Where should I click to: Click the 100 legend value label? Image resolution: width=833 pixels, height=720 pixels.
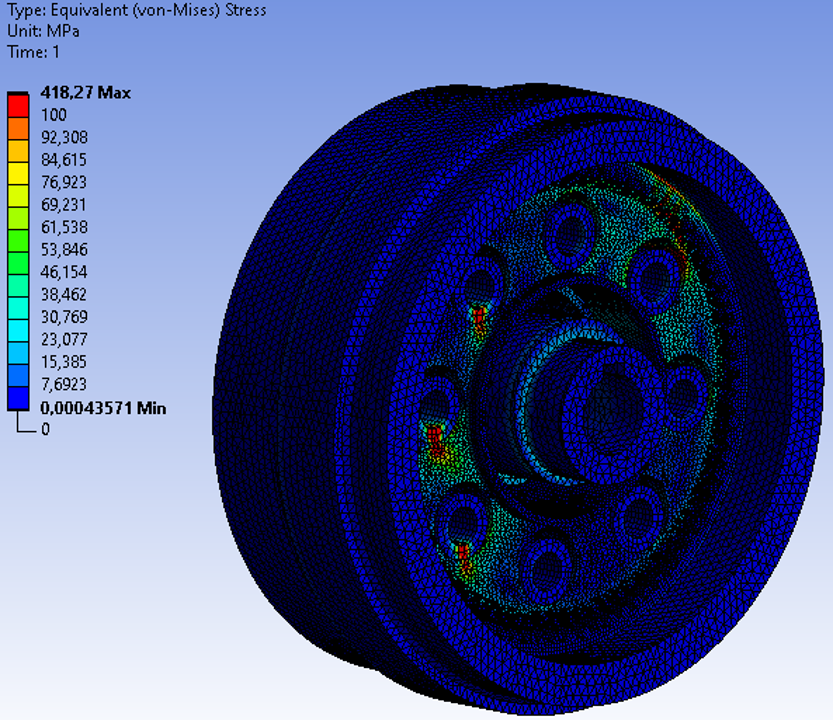(x=53, y=115)
